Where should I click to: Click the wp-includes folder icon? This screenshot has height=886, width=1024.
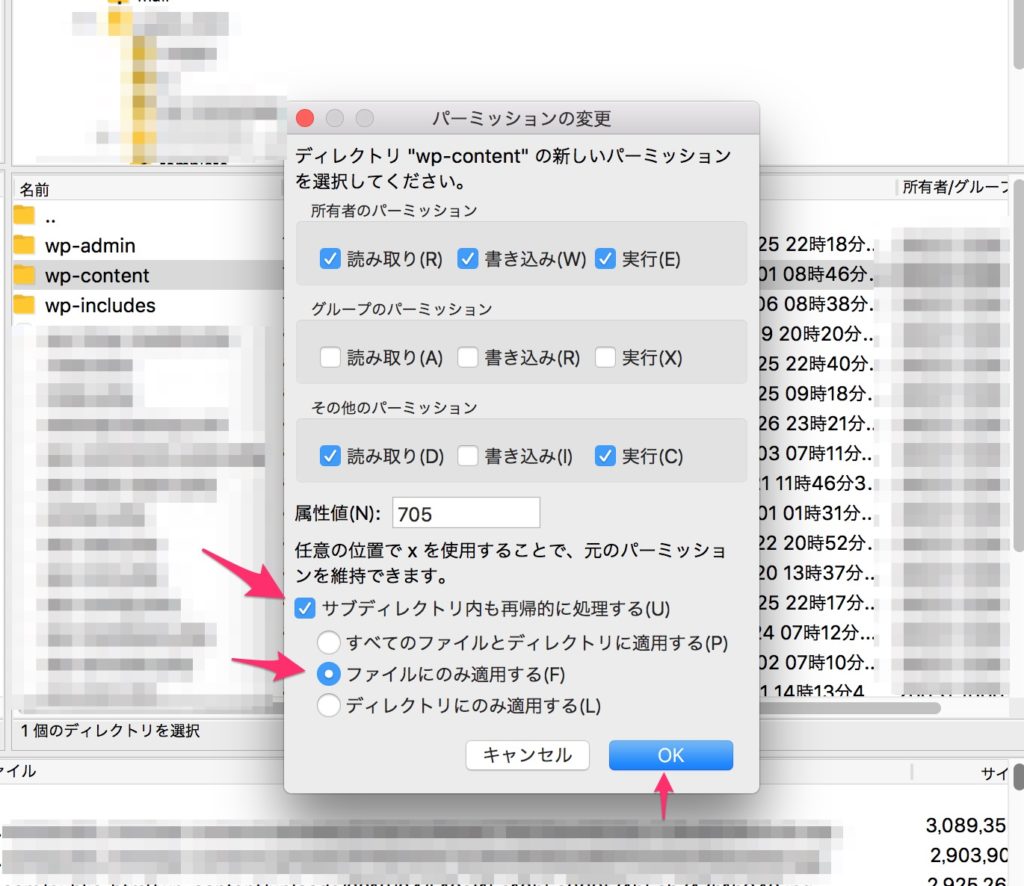click(25, 306)
